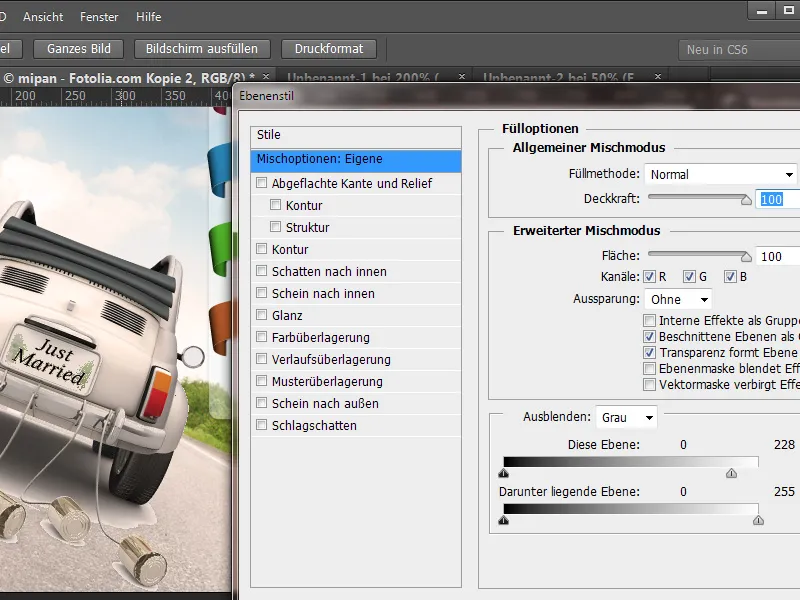The width and height of the screenshot is (800, 600).
Task: Maximize the Photoshop window
Action: [x=788, y=11]
